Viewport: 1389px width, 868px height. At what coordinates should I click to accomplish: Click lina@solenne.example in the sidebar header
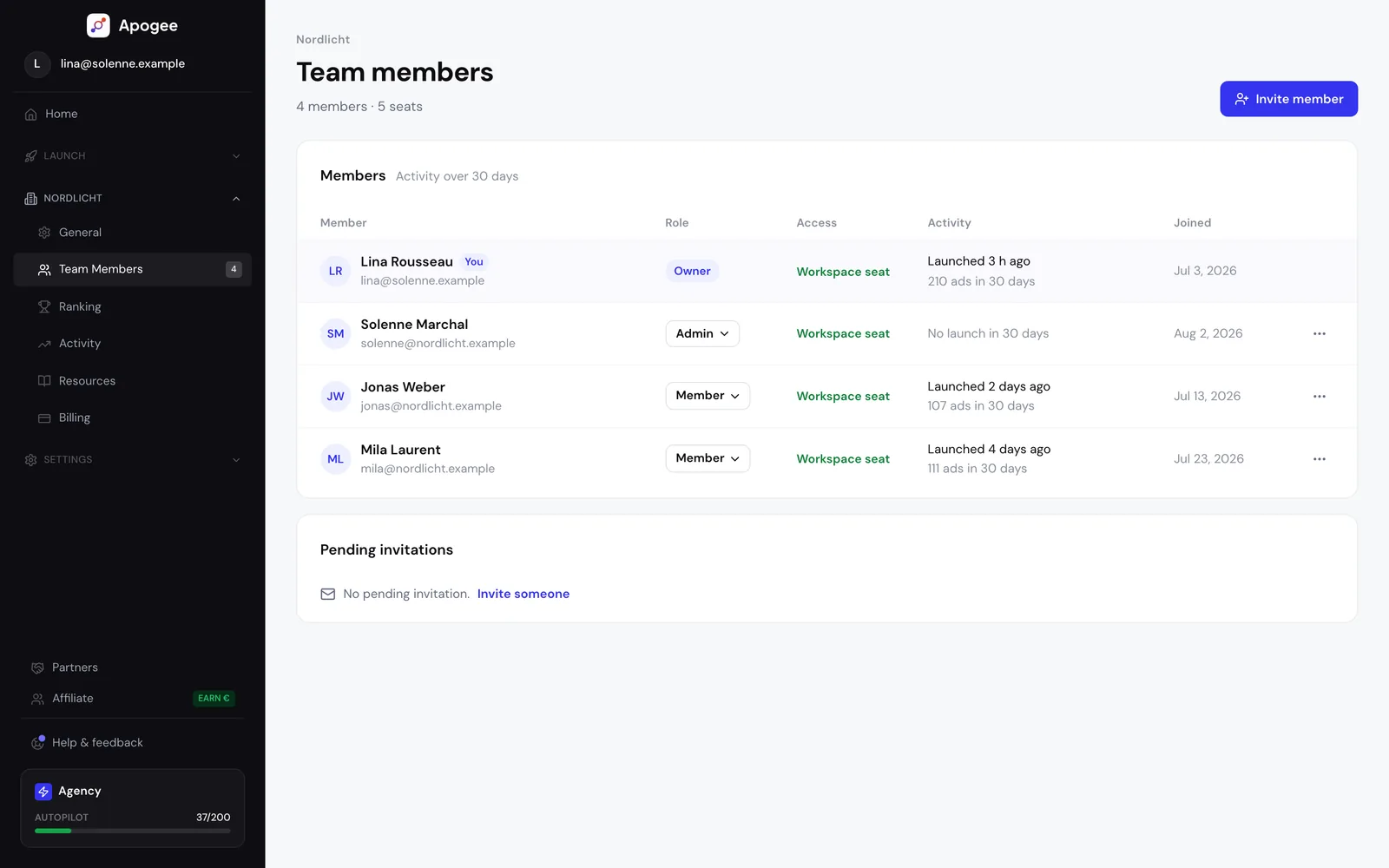coord(122,64)
